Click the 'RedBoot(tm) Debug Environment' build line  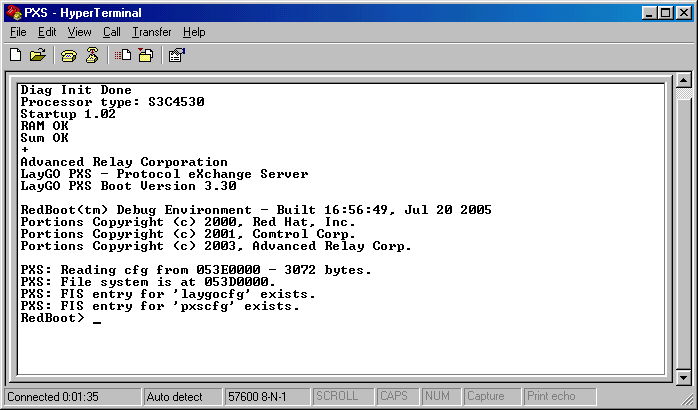coord(256,210)
